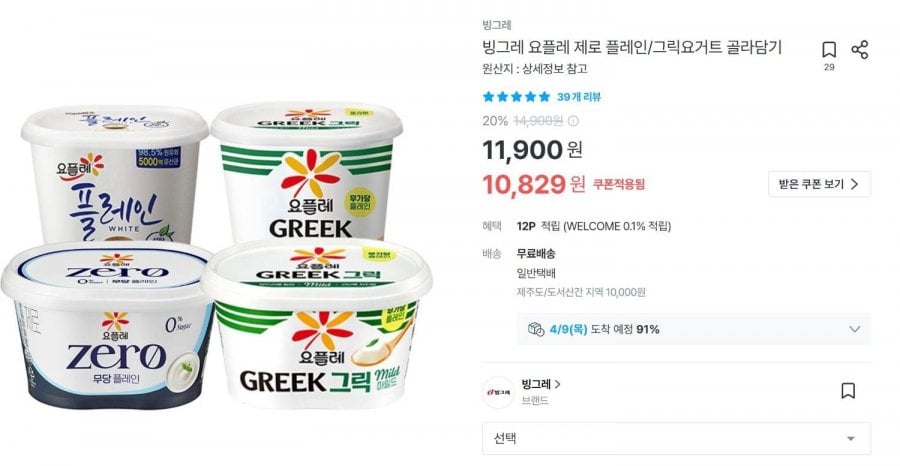Image resolution: width=900 pixels, height=466 pixels.
Task: View received coupons 받은 쿠폰 보기
Action: [819, 184]
